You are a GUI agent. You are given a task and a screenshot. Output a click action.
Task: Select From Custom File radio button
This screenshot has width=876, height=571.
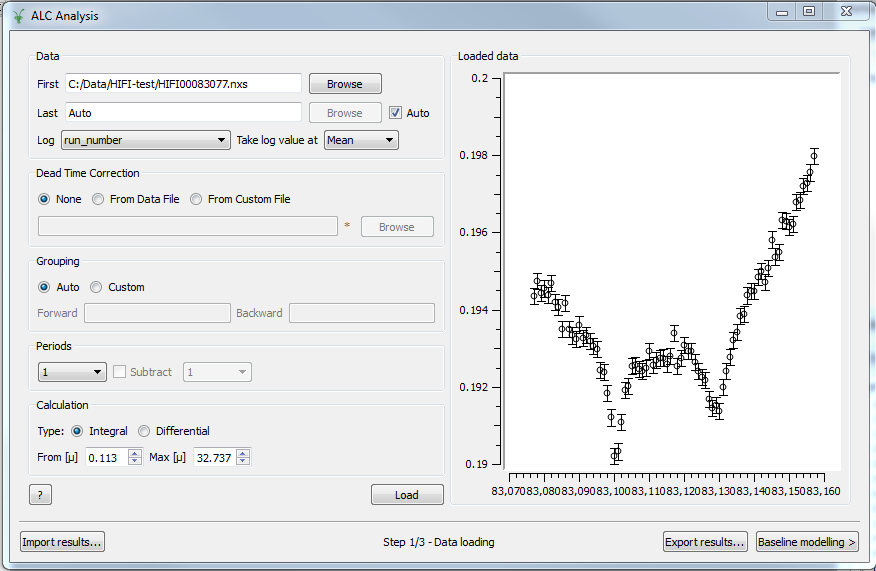(x=196, y=199)
